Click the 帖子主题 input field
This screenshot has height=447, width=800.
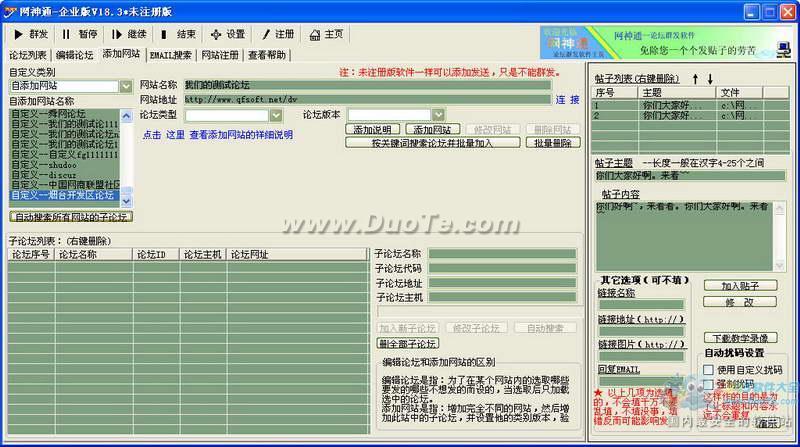tap(690, 176)
